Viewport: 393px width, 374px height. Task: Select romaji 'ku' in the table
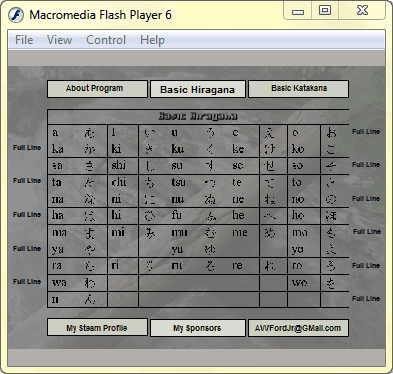pyautogui.click(x=178, y=149)
